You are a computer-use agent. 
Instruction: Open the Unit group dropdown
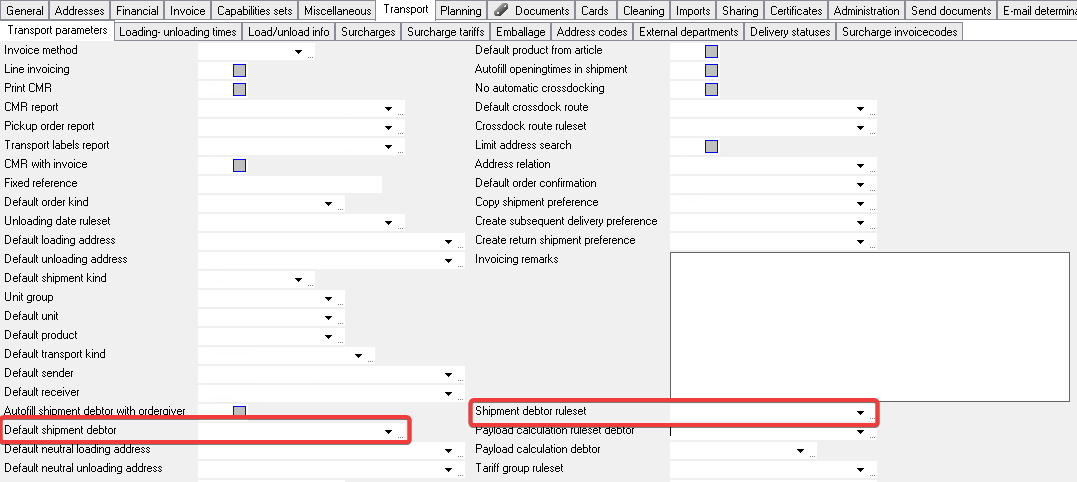click(x=328, y=299)
